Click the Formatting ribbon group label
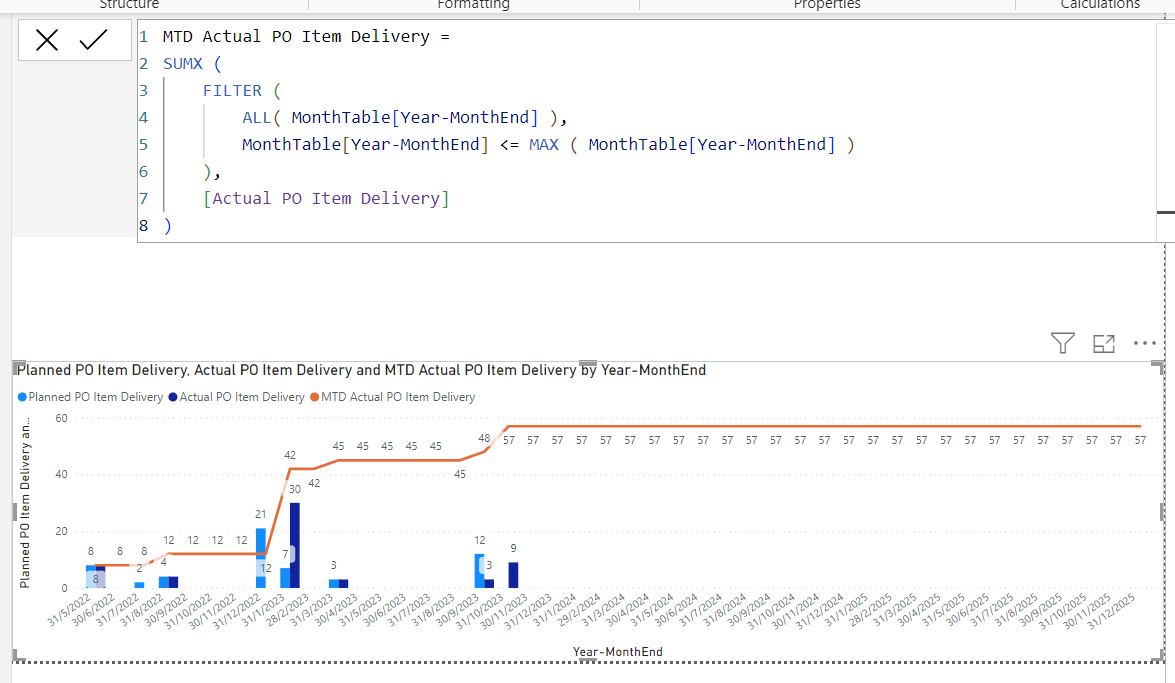The height and width of the screenshot is (683, 1175). point(474,4)
